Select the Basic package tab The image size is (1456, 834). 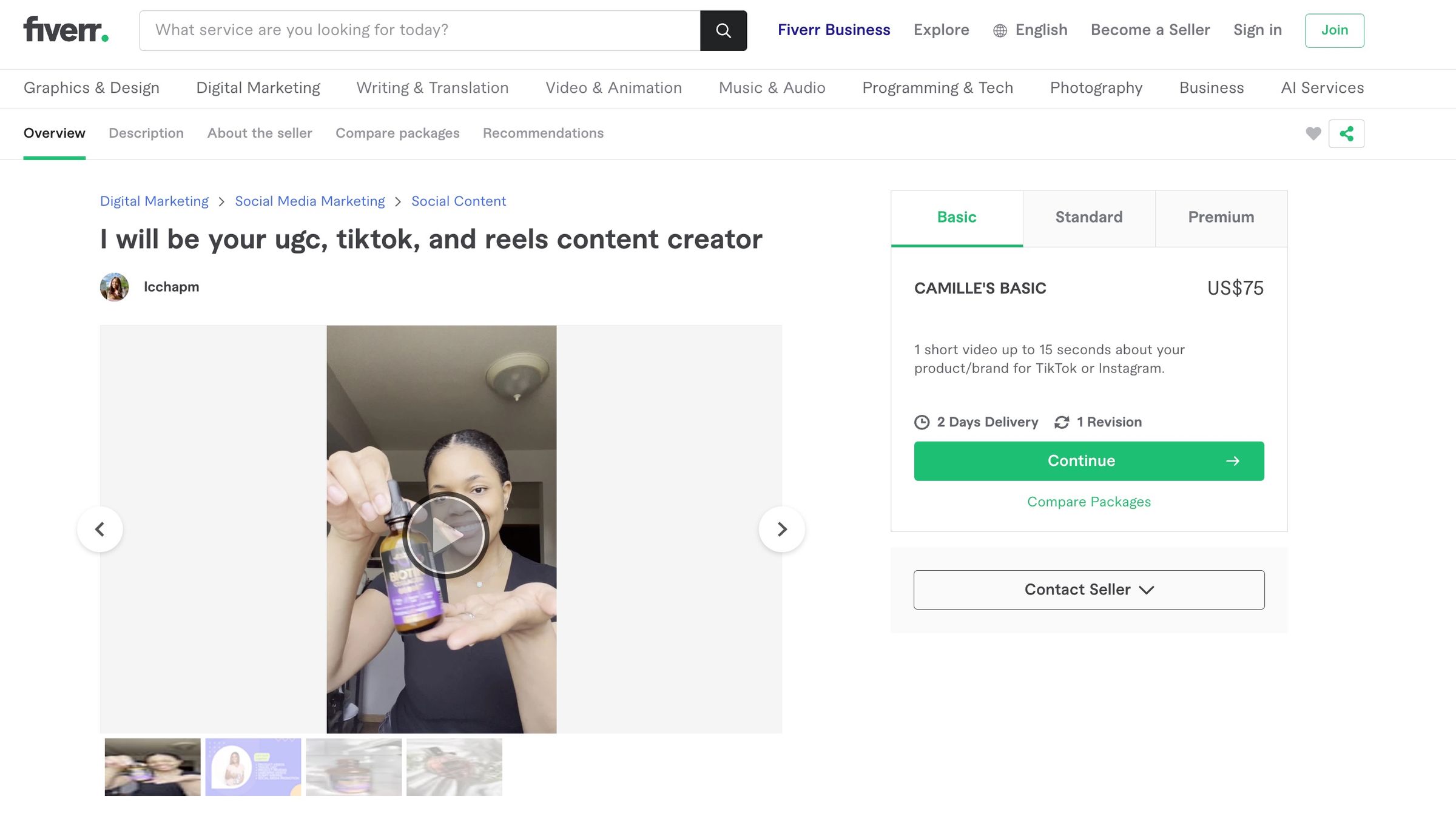[x=956, y=217]
